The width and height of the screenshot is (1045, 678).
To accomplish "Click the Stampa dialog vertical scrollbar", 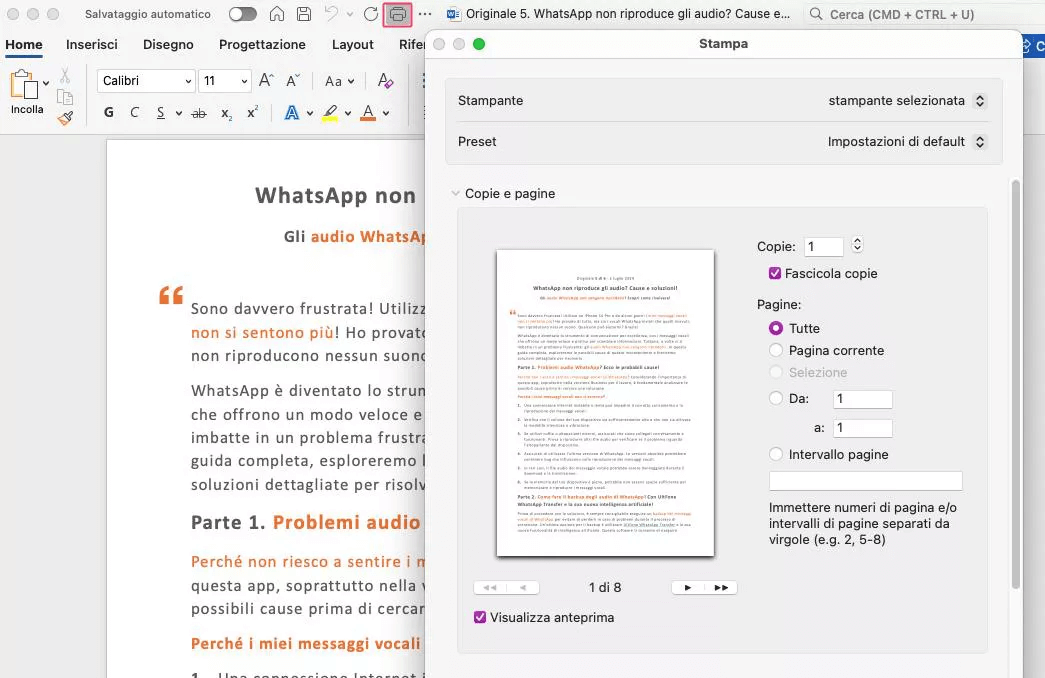I will 1016,383.
